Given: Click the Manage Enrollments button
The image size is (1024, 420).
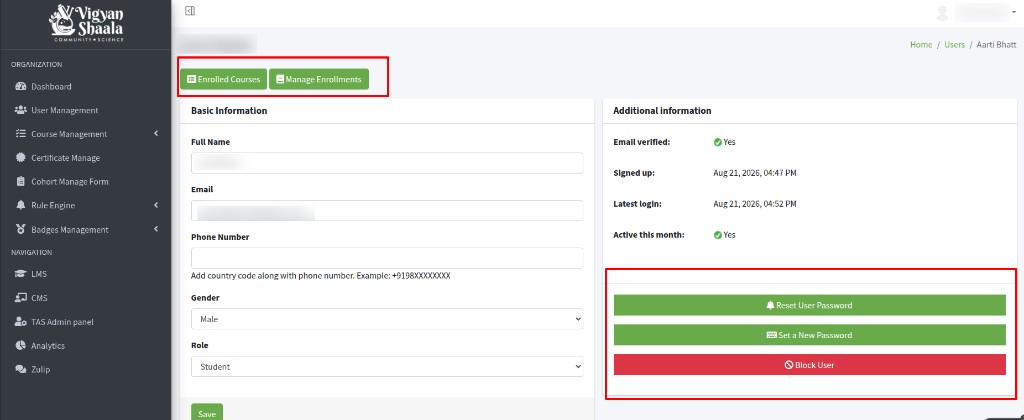Looking at the screenshot, I should [319, 79].
